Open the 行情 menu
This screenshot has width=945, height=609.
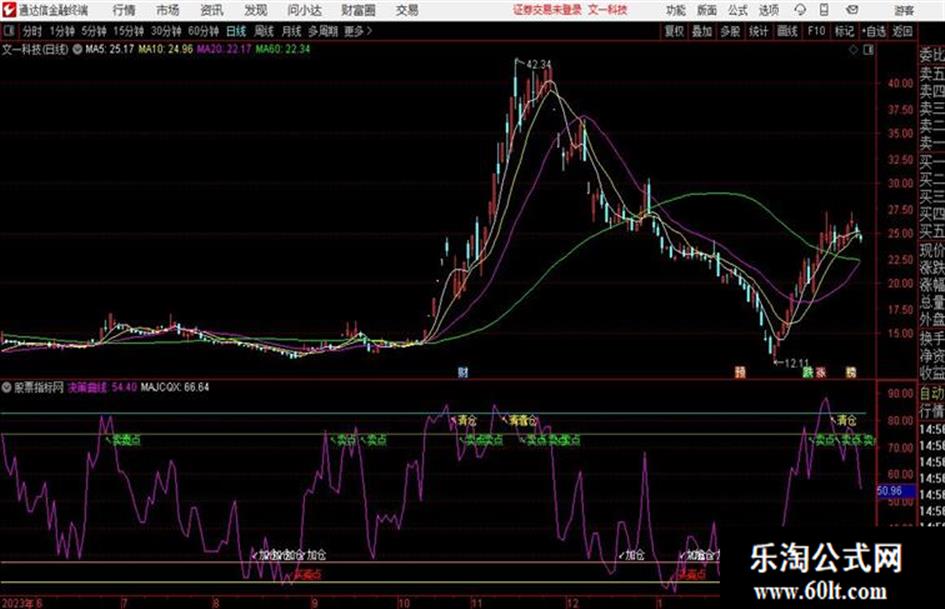click(124, 10)
